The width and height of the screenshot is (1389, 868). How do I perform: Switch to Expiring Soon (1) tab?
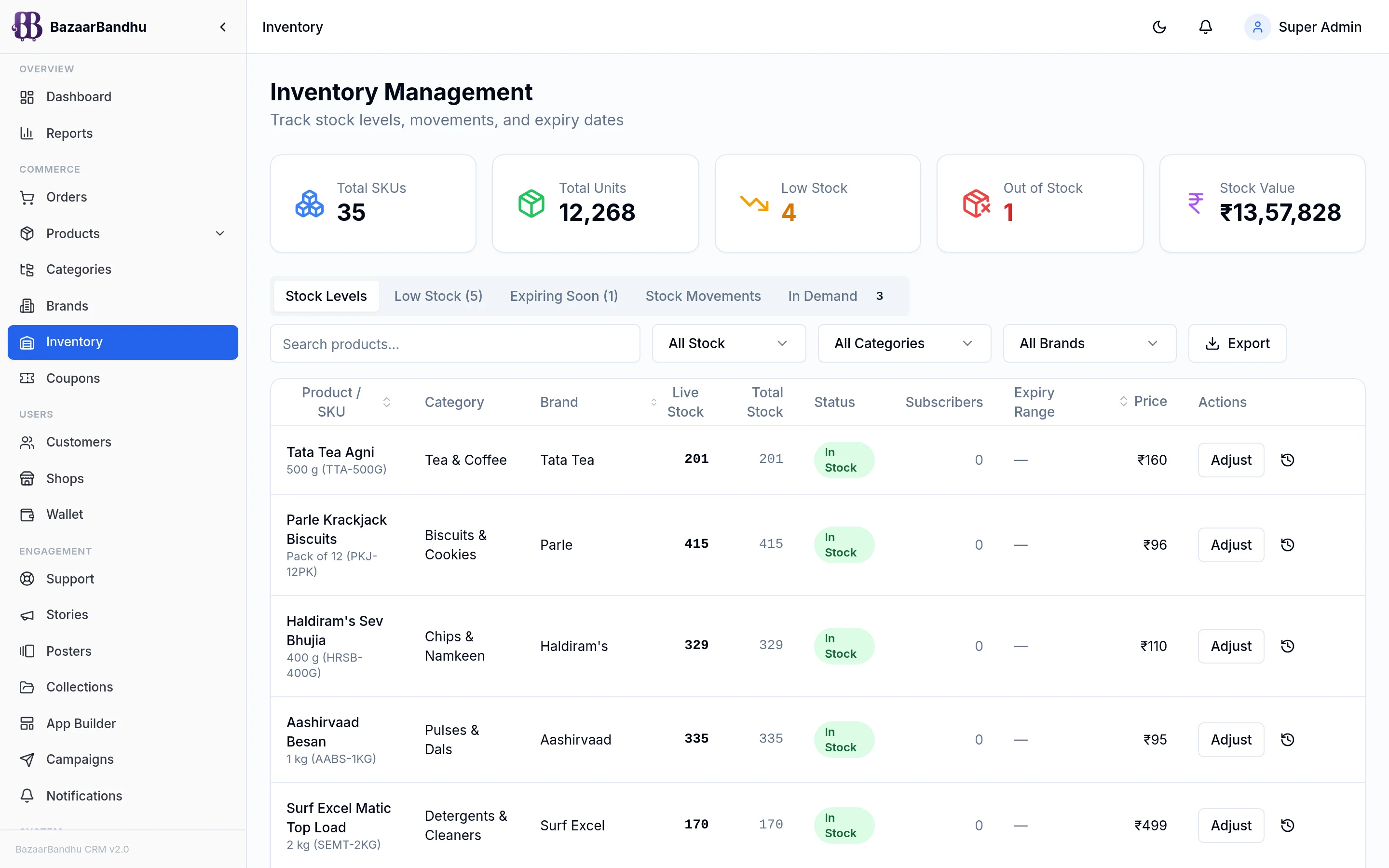coord(564,296)
